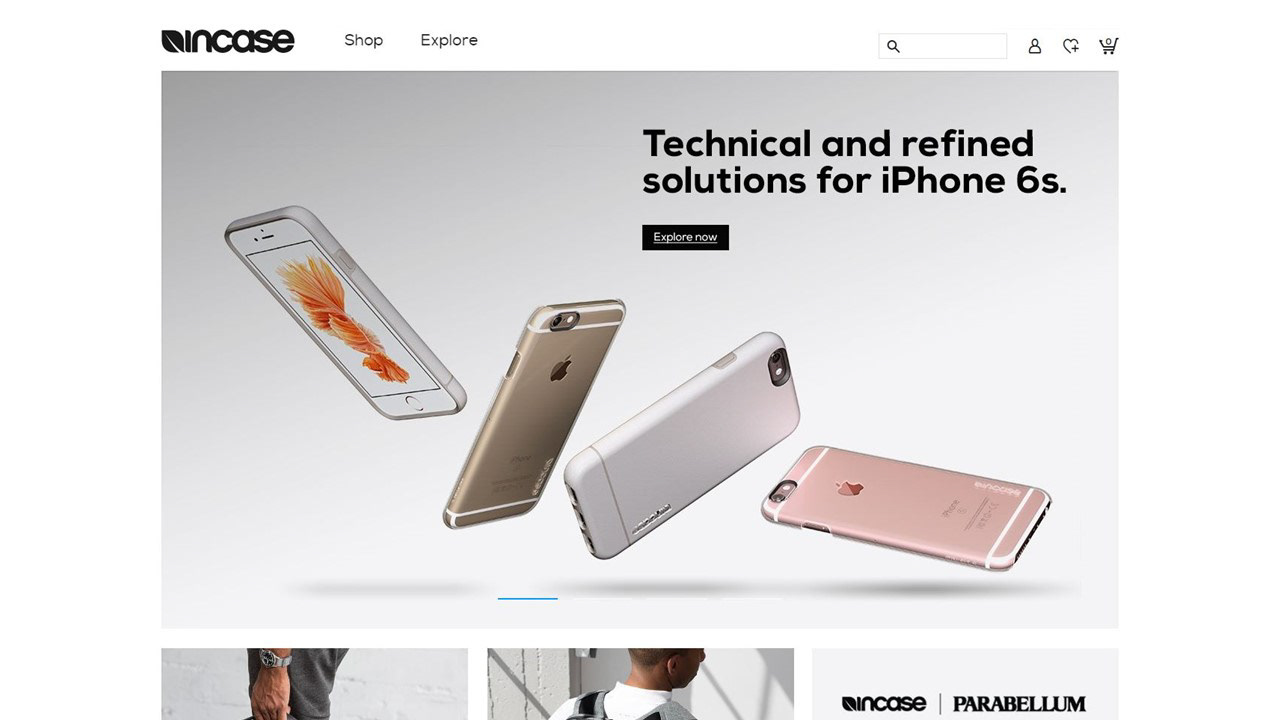Open the Shop menu
The image size is (1280, 720).
pyautogui.click(x=363, y=40)
